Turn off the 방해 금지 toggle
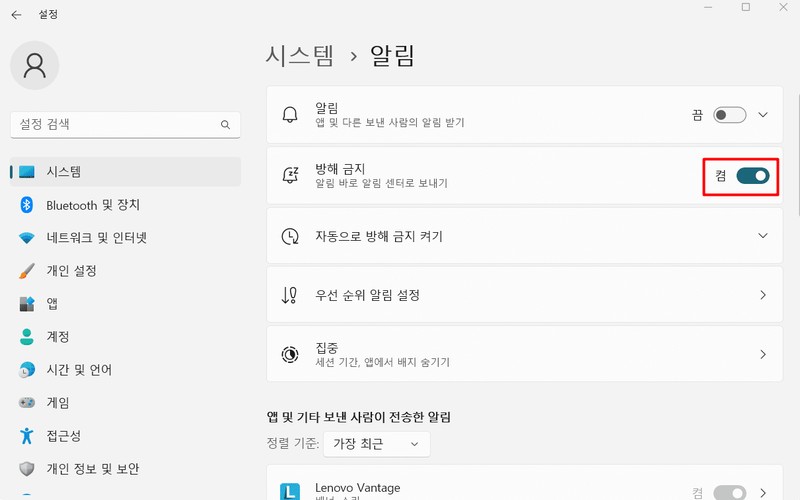 pos(753,176)
